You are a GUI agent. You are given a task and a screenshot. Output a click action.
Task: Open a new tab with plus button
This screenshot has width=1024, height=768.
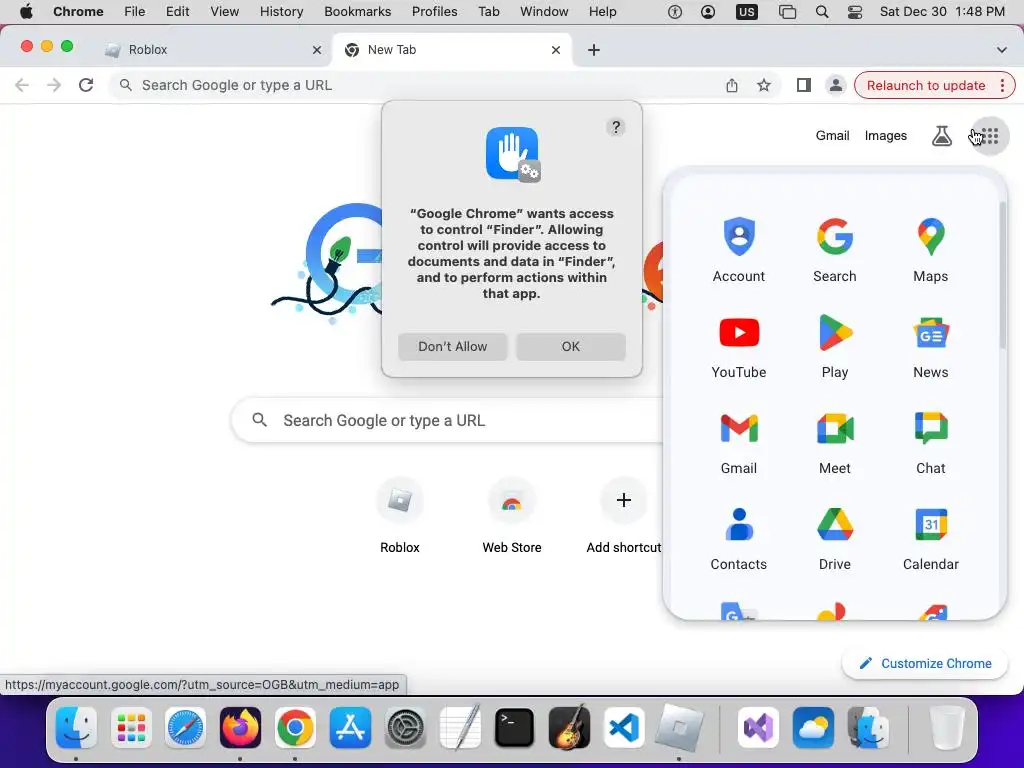pyautogui.click(x=594, y=50)
